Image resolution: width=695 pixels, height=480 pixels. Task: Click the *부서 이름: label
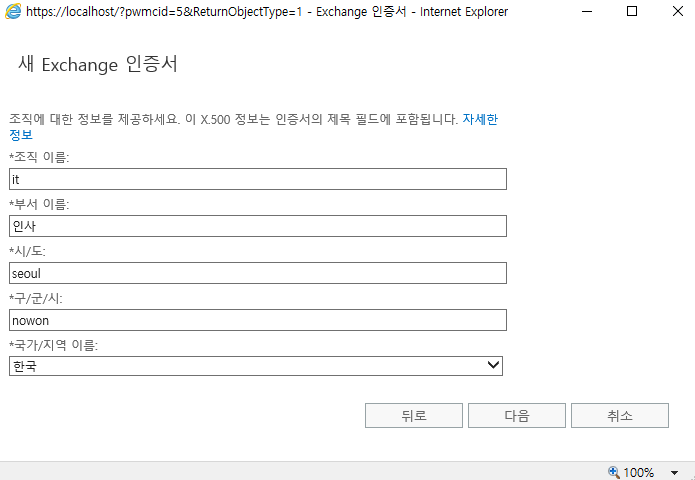[x=39, y=204]
